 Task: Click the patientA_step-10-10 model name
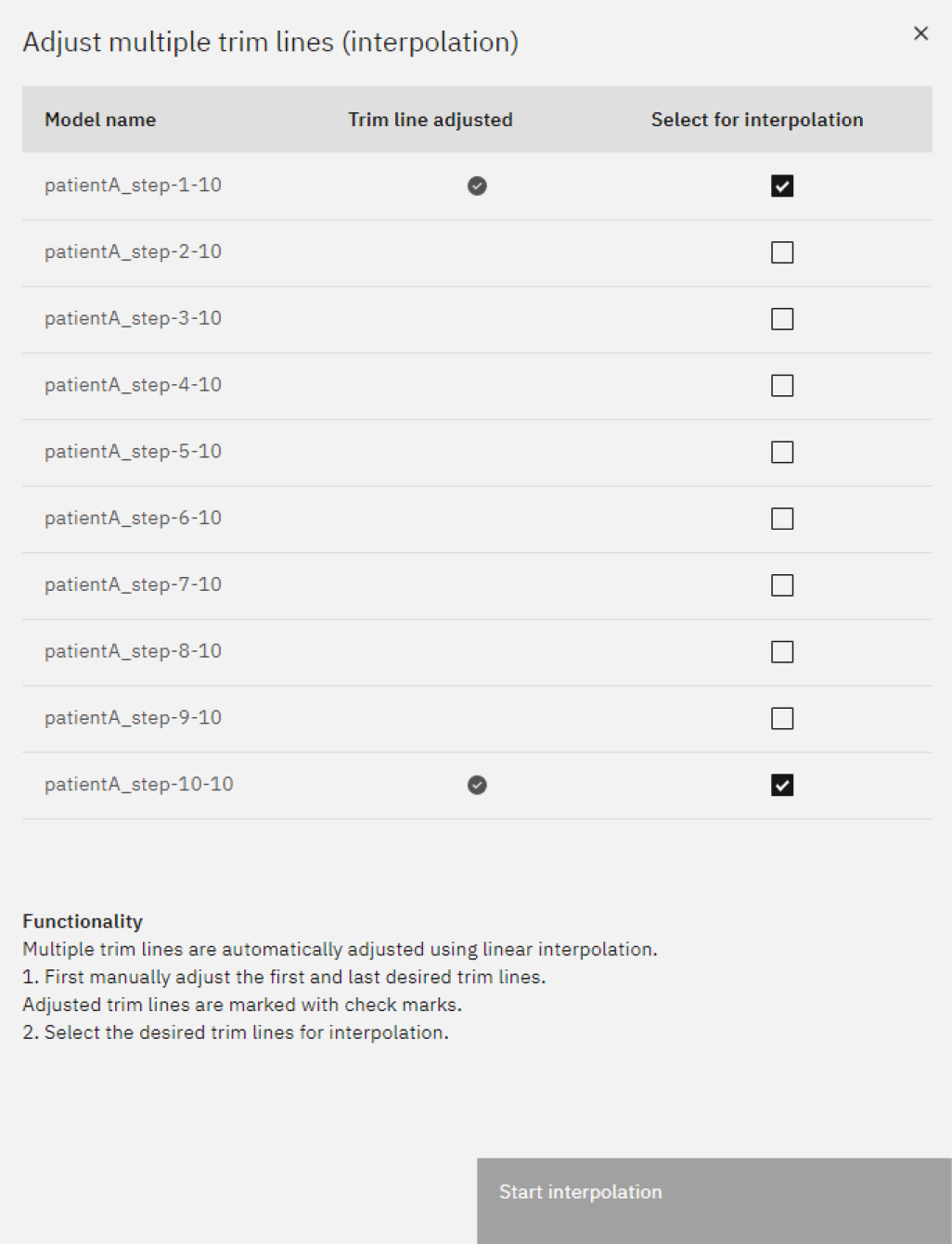click(x=139, y=785)
